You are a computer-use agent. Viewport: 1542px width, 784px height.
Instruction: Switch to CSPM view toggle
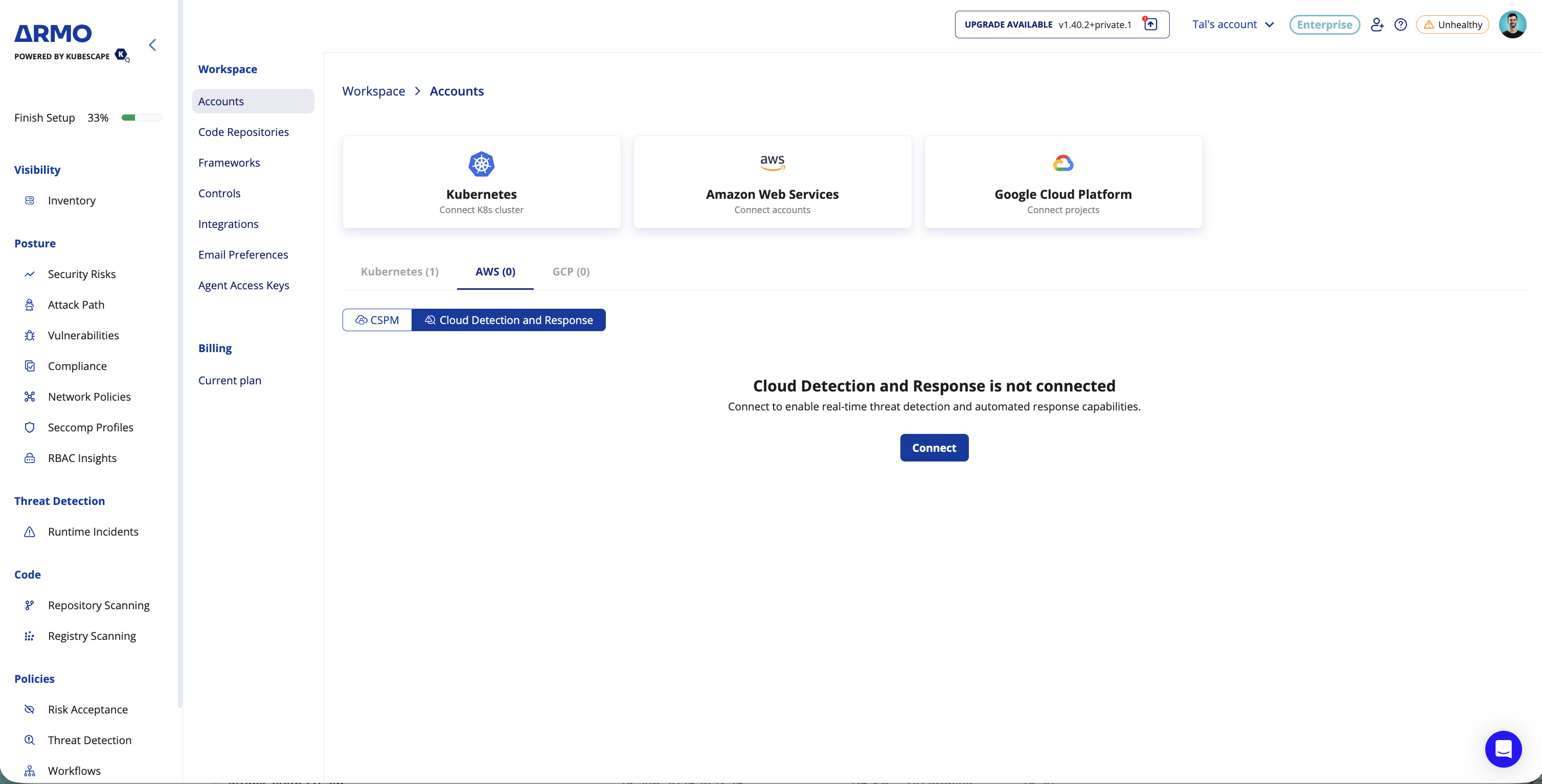(377, 320)
